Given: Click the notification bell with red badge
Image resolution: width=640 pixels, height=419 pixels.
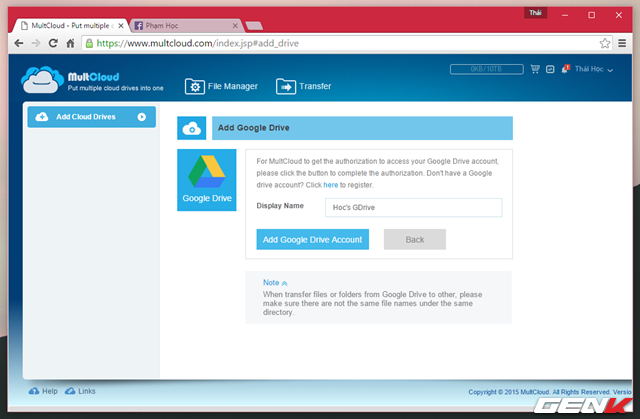Looking at the screenshot, I should (565, 69).
